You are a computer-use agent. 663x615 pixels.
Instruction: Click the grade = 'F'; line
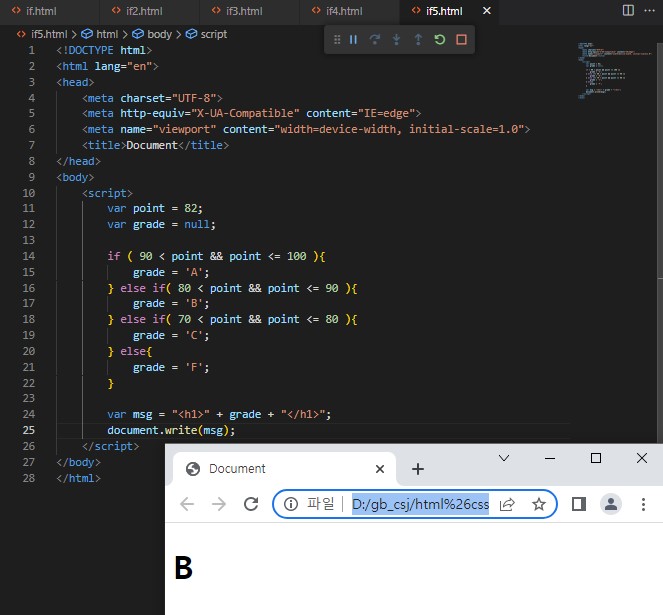[x=171, y=368]
